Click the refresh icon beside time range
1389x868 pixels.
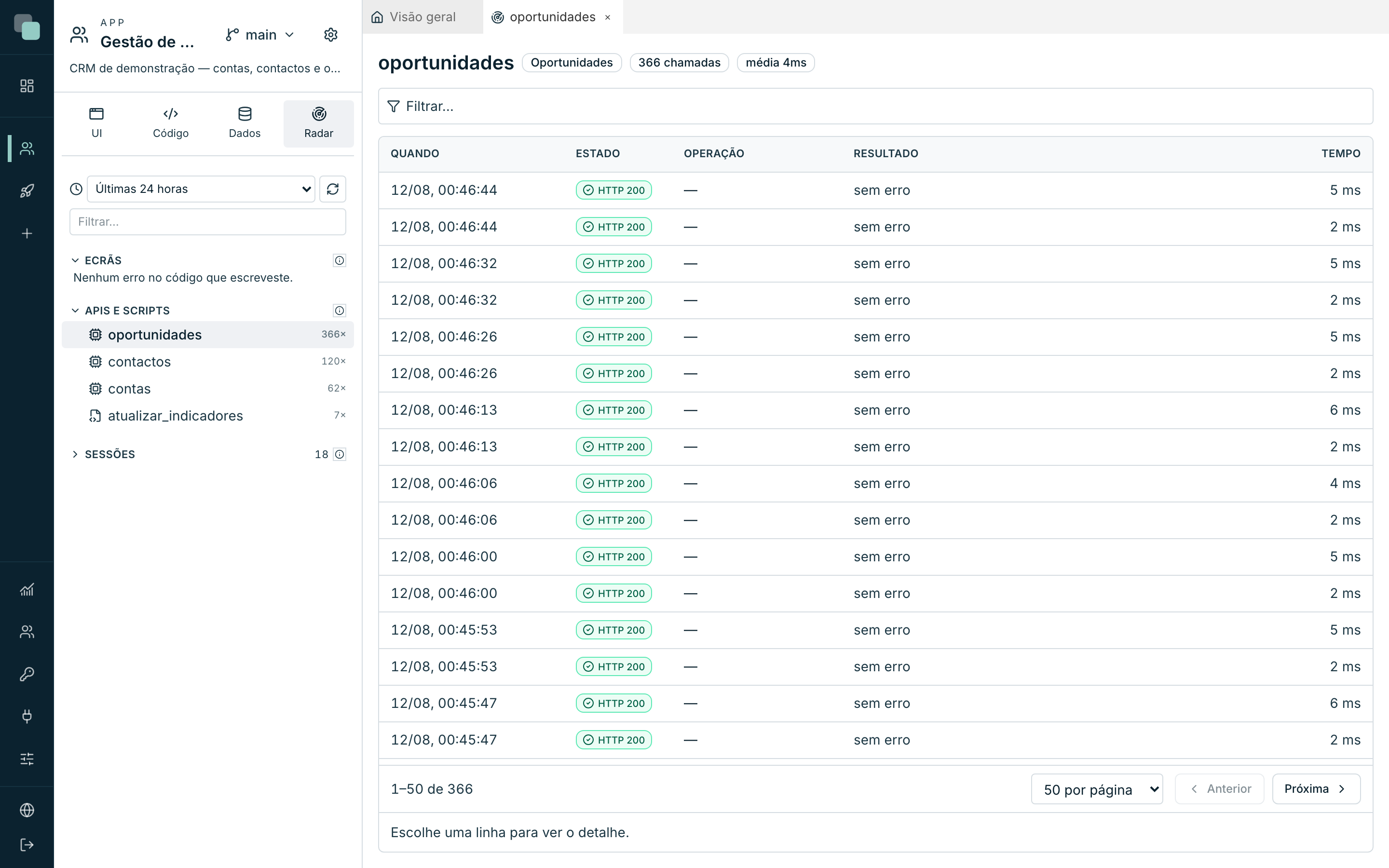(332, 189)
